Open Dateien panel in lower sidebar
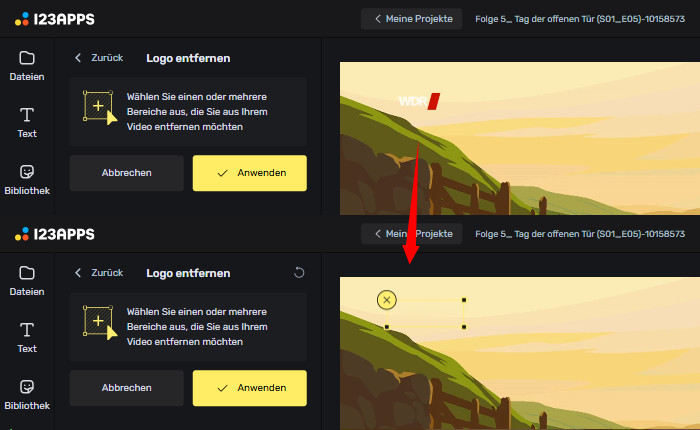 (27, 281)
